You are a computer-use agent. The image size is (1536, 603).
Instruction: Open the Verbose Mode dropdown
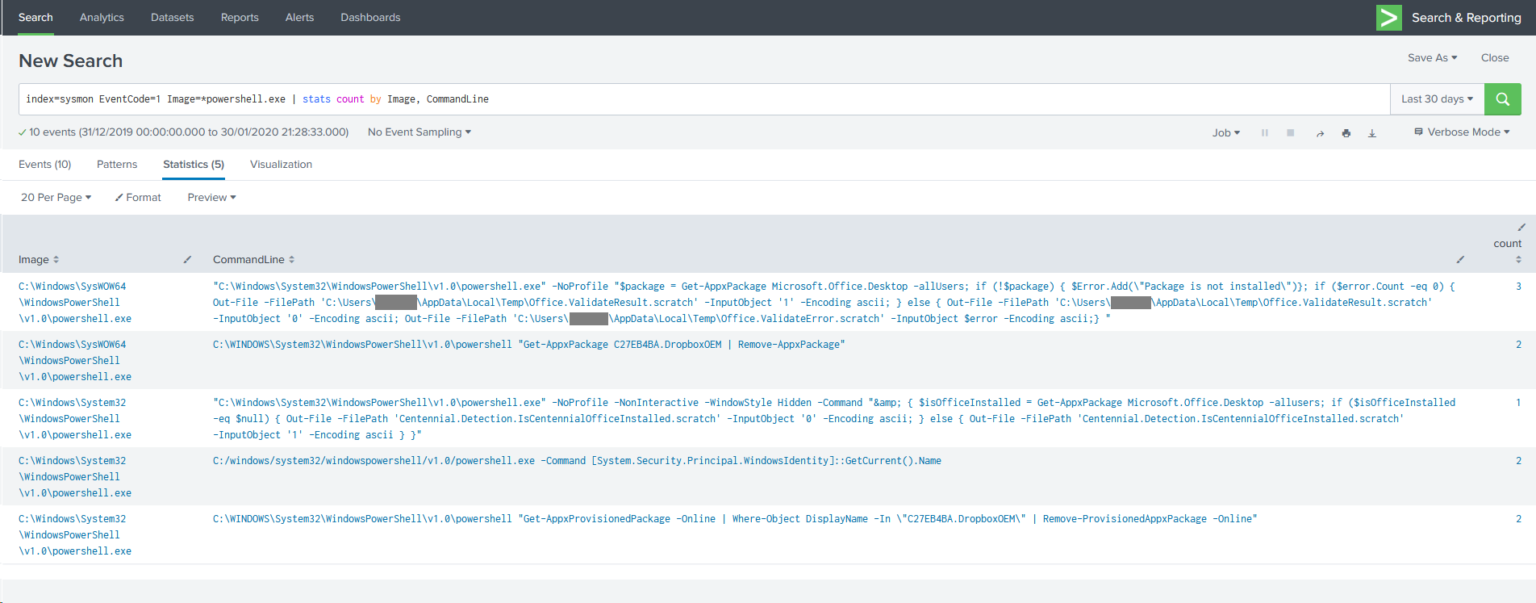[1461, 131]
